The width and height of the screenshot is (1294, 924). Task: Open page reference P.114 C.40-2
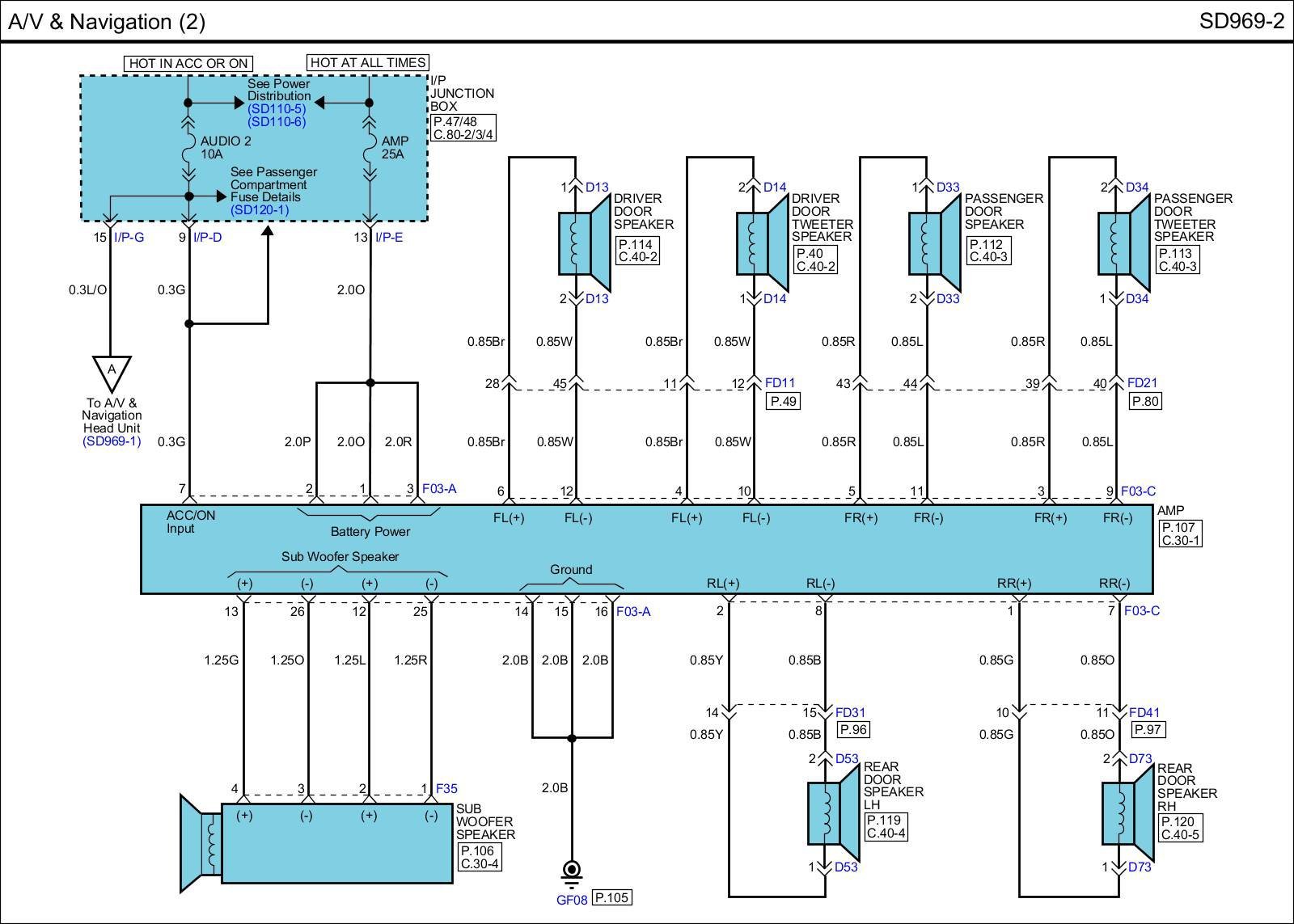[x=638, y=251]
